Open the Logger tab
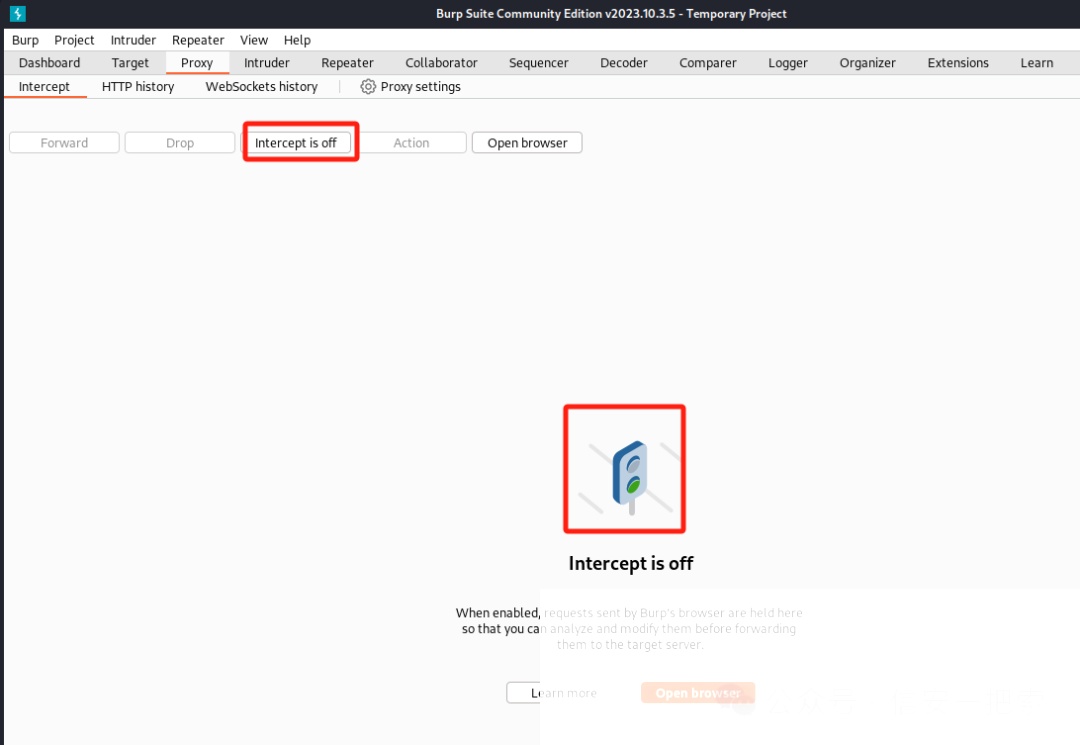 click(x=788, y=63)
